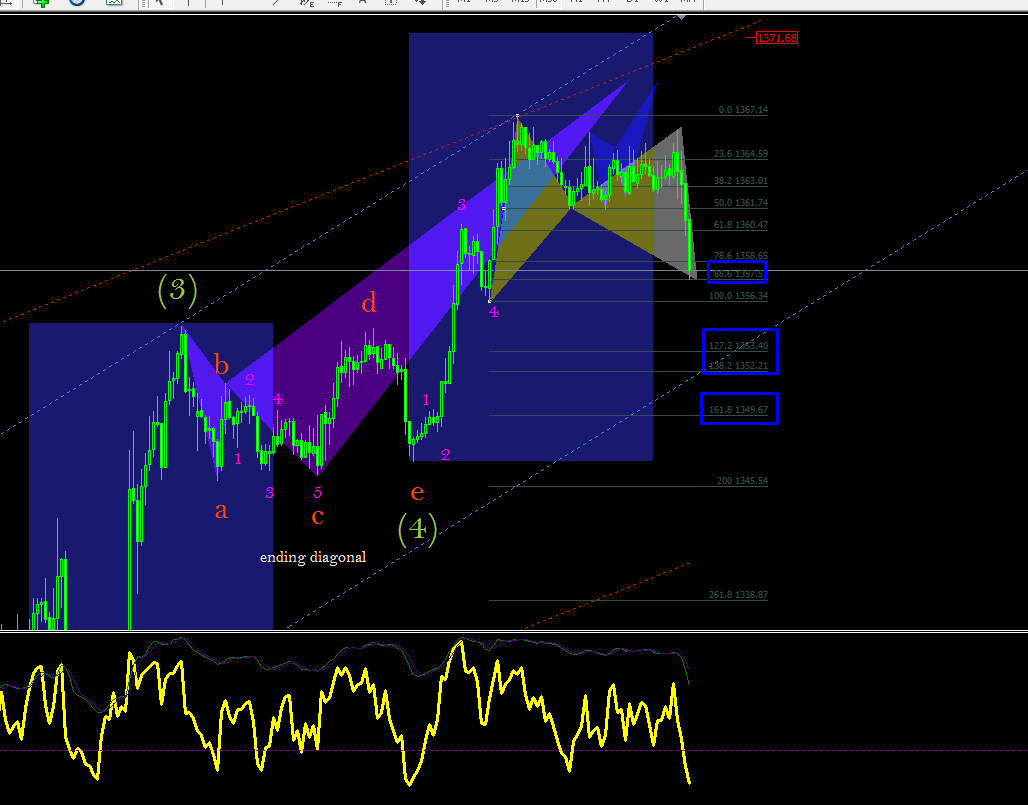The height and width of the screenshot is (805, 1028).
Task: Click the green (3) wave label
Action: click(177, 290)
